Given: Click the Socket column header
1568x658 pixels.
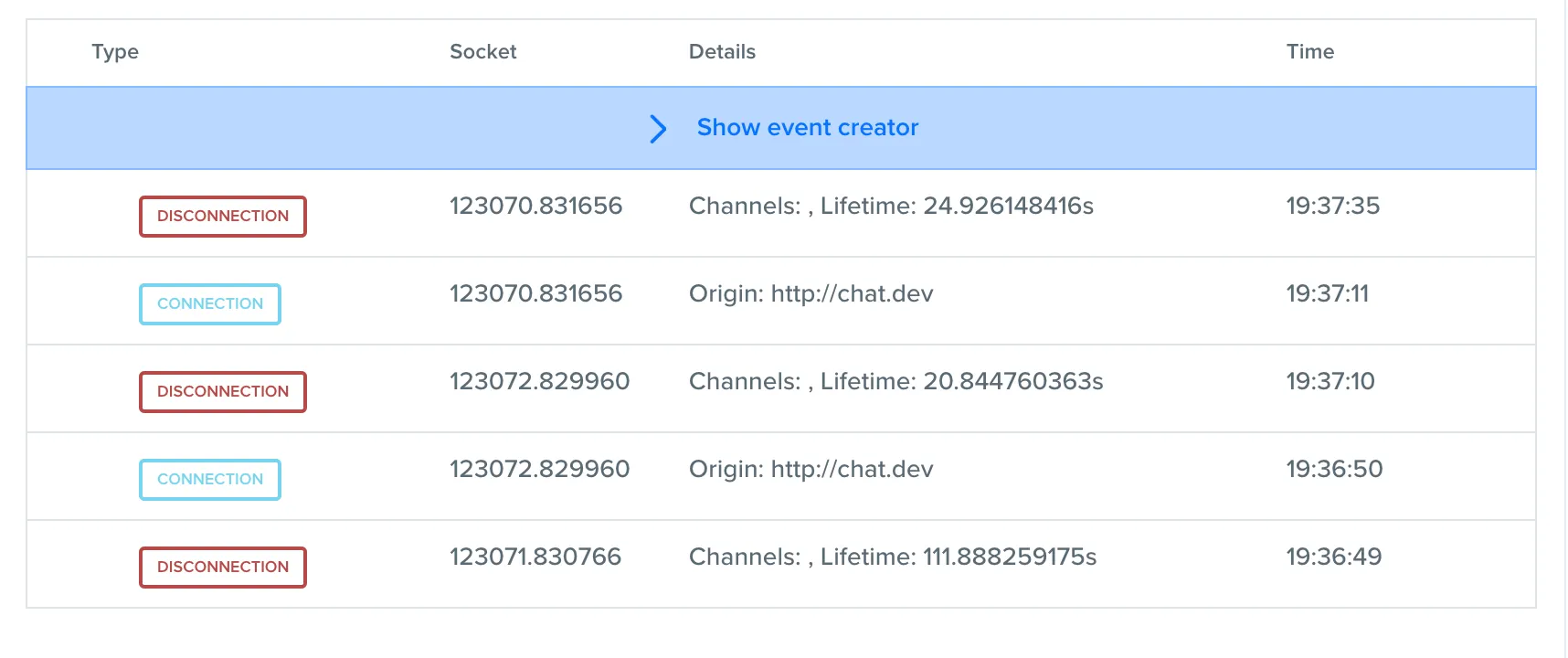Looking at the screenshot, I should tap(482, 52).
